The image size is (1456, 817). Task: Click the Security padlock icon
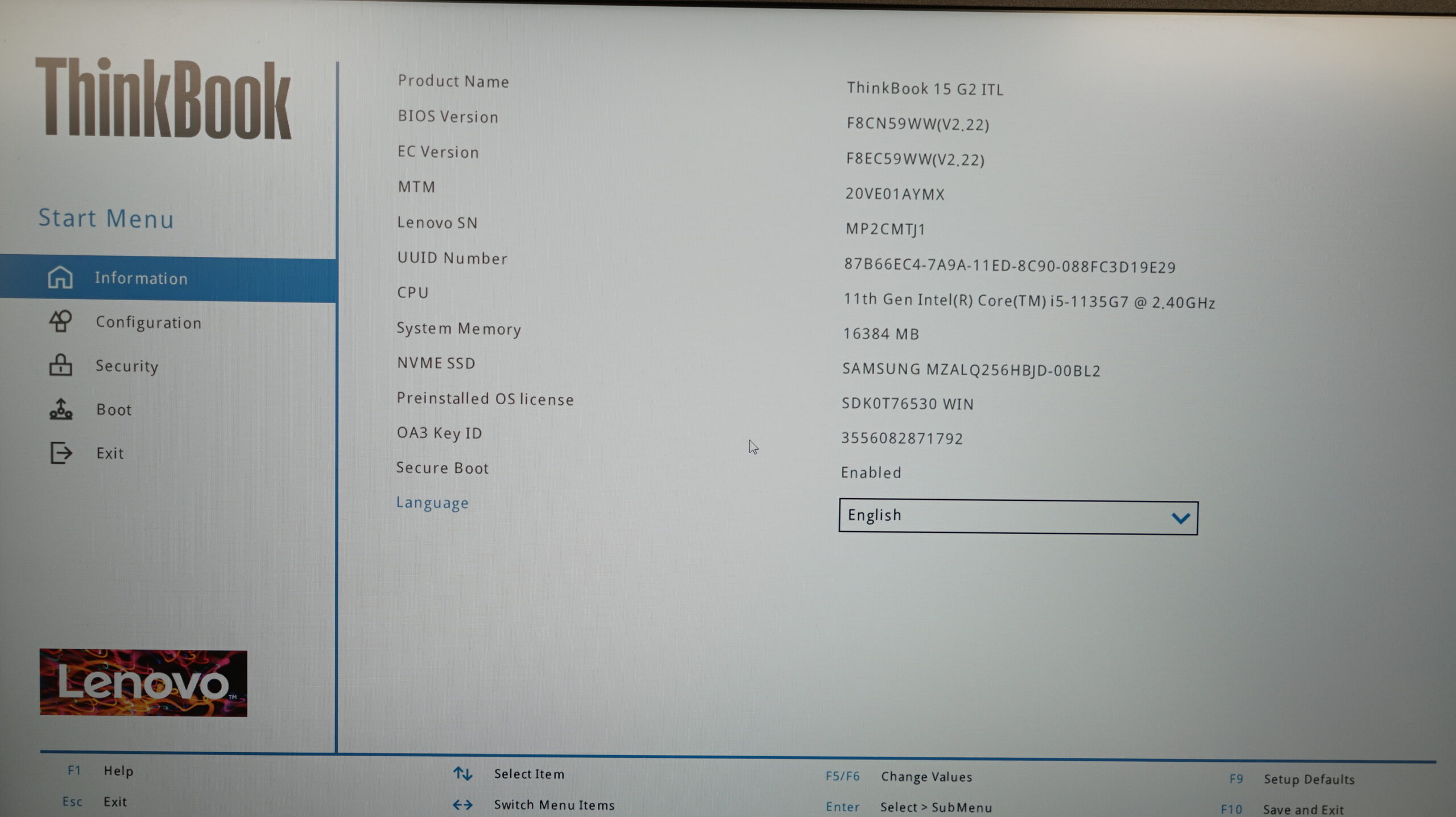(x=60, y=365)
